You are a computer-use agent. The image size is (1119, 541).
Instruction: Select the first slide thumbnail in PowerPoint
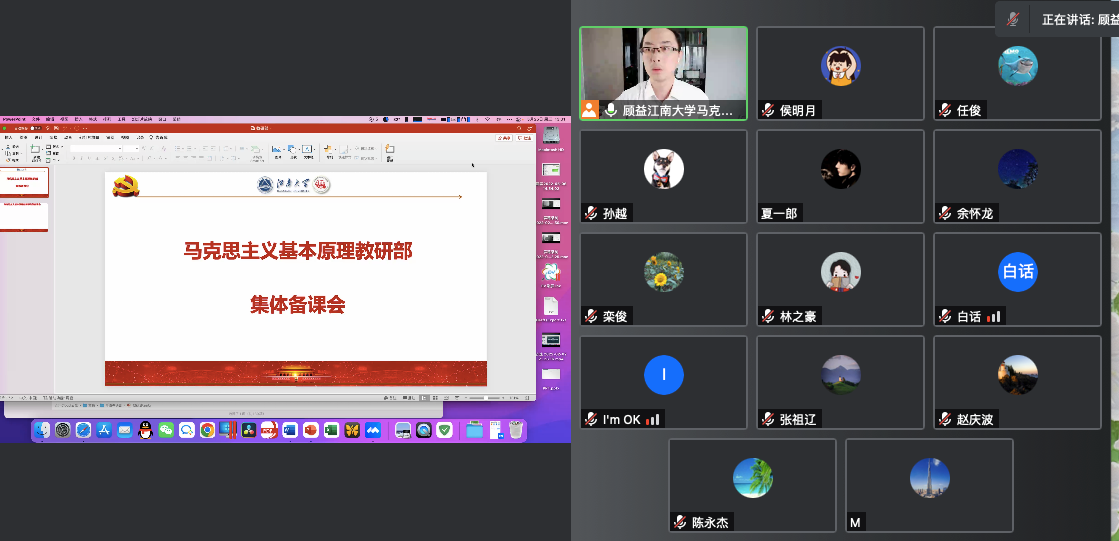coord(26,182)
